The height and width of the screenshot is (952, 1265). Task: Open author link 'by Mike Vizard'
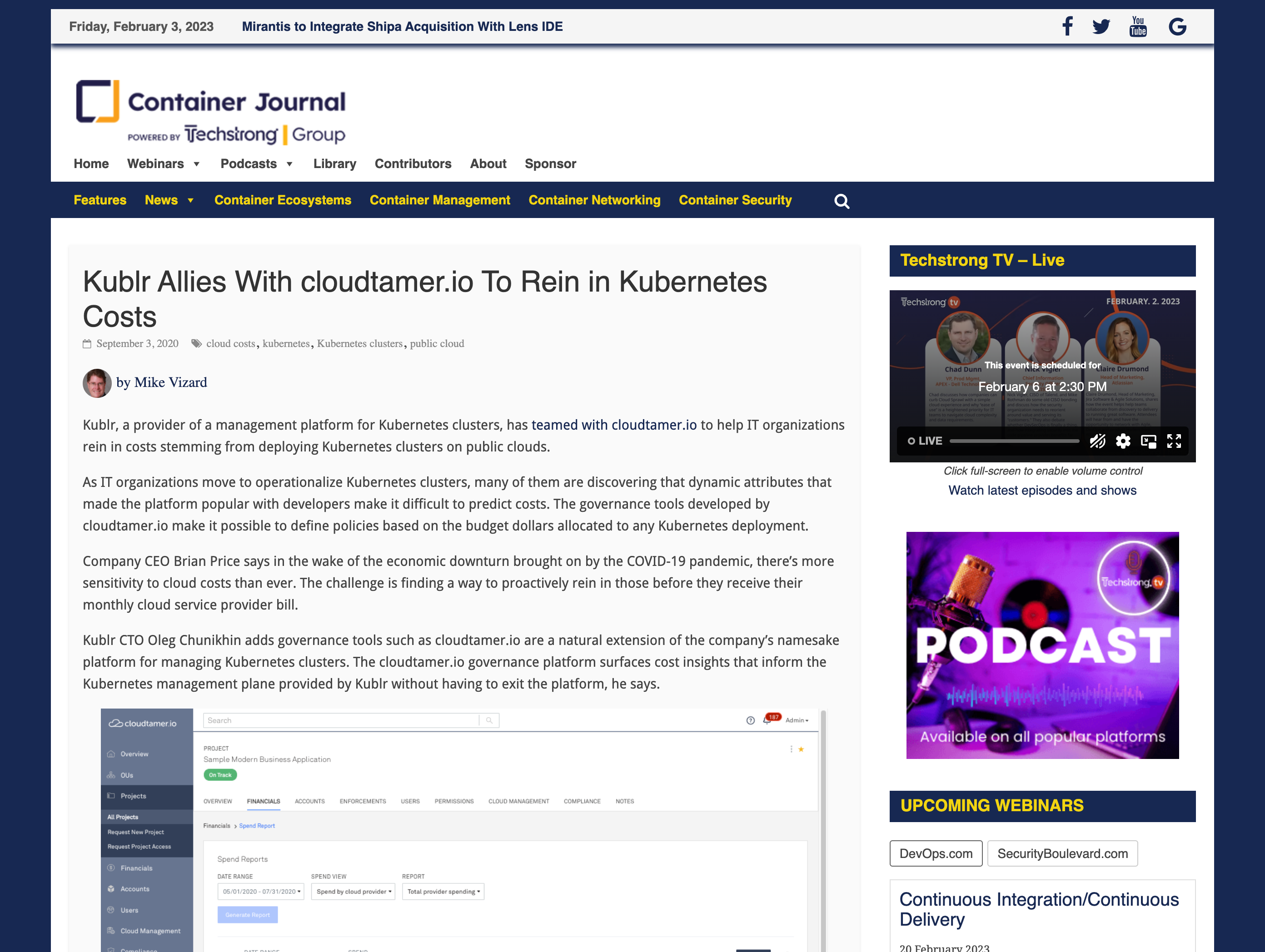point(161,382)
